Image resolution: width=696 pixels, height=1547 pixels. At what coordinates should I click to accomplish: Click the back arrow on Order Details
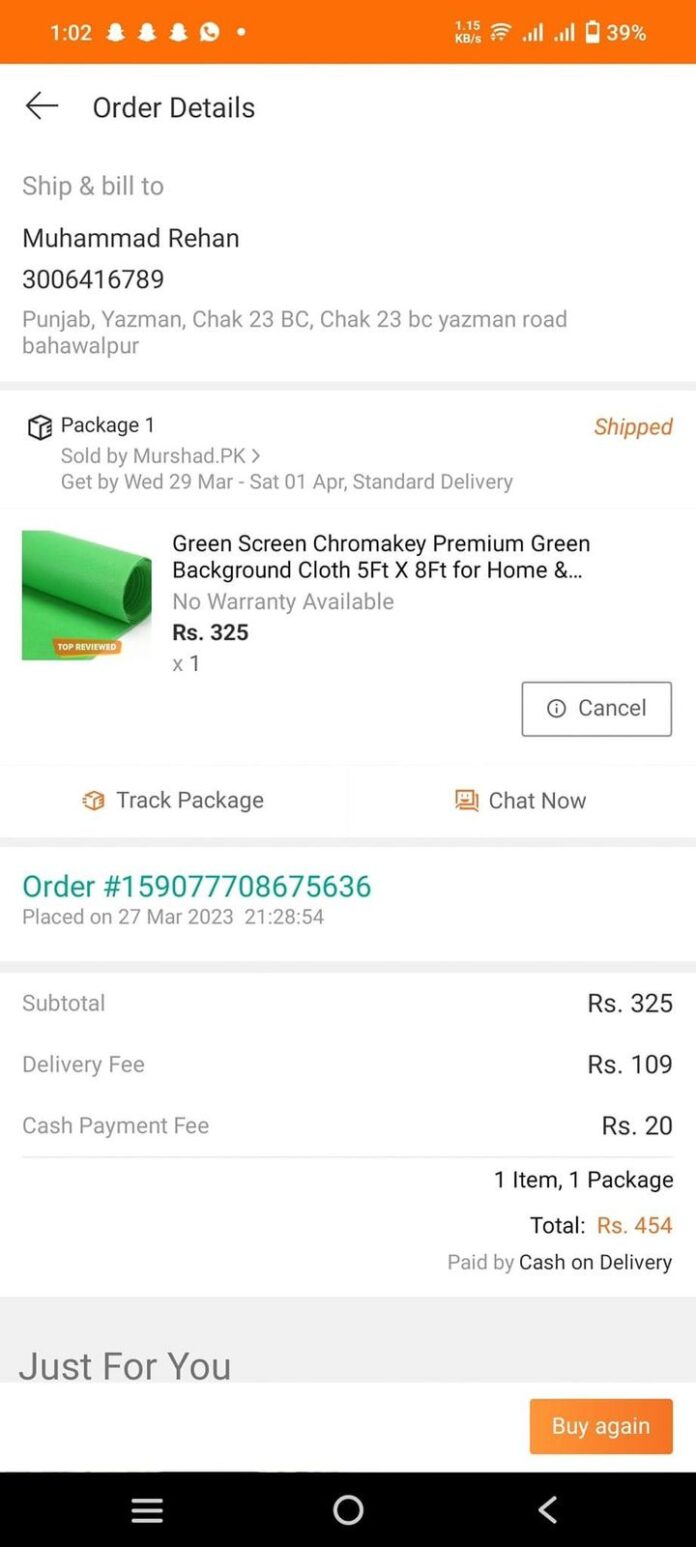41,107
